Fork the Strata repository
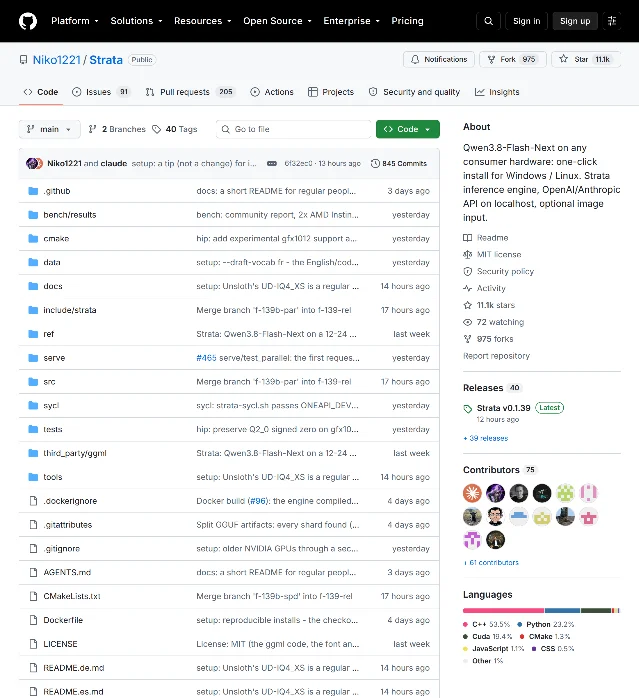639x698 pixels. (513, 59)
